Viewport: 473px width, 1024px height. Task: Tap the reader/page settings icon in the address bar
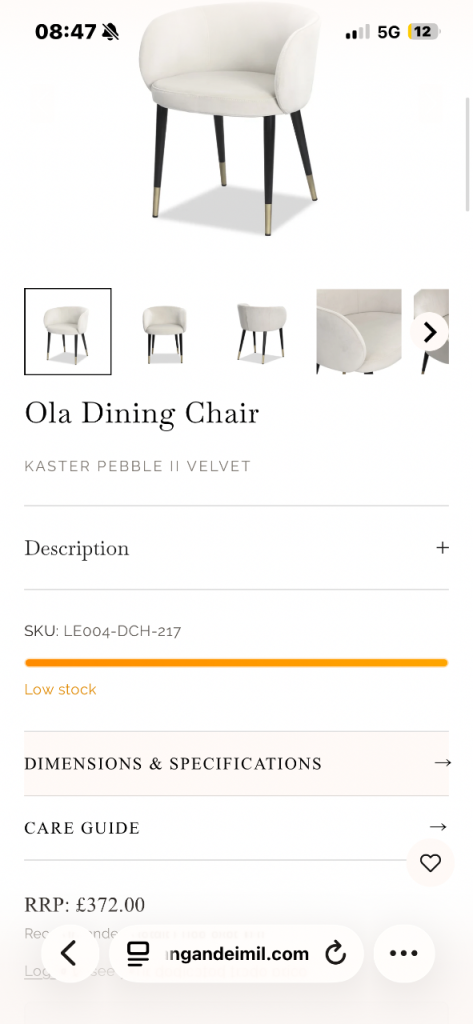coord(138,953)
